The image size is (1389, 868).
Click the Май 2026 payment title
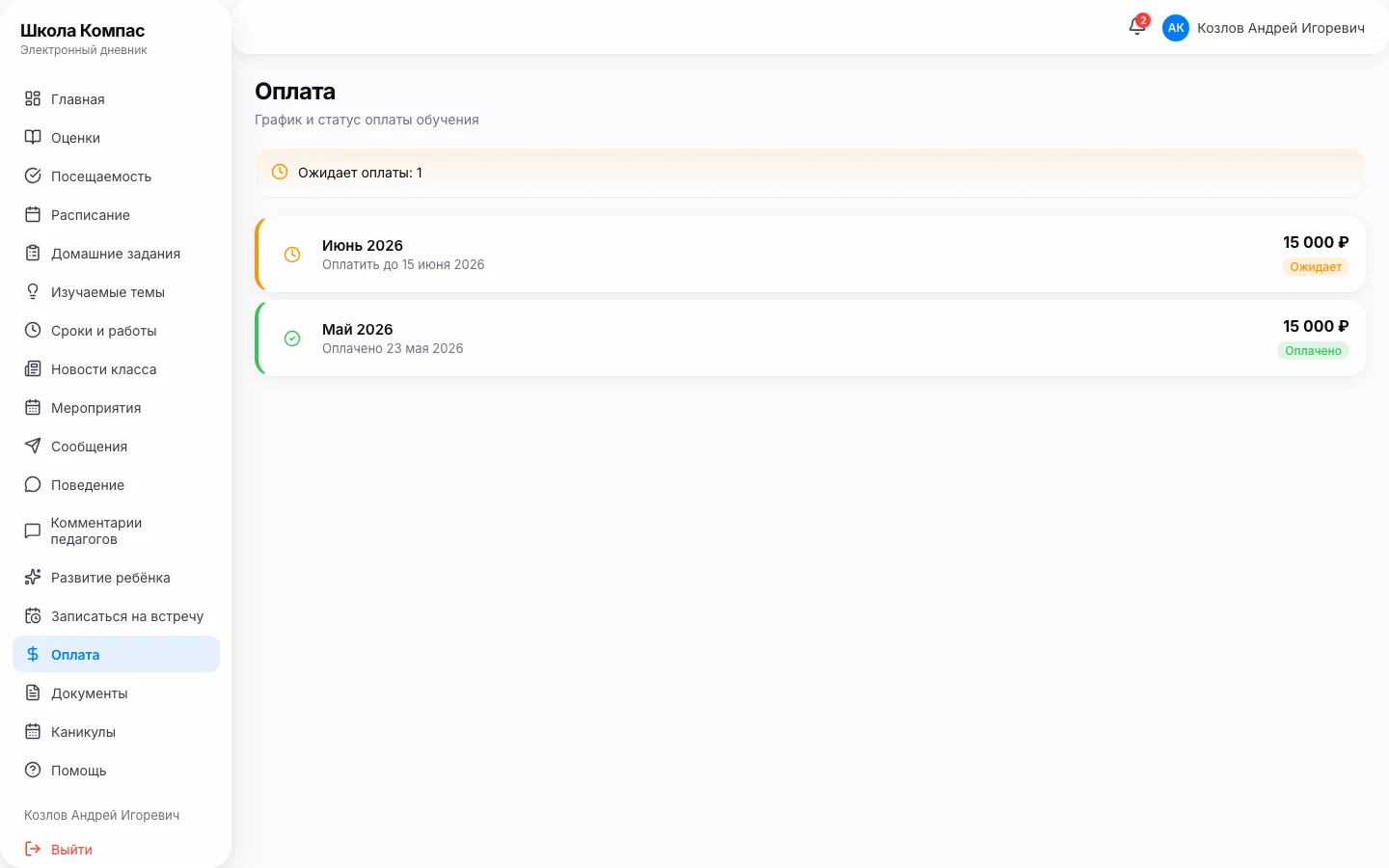pos(358,329)
